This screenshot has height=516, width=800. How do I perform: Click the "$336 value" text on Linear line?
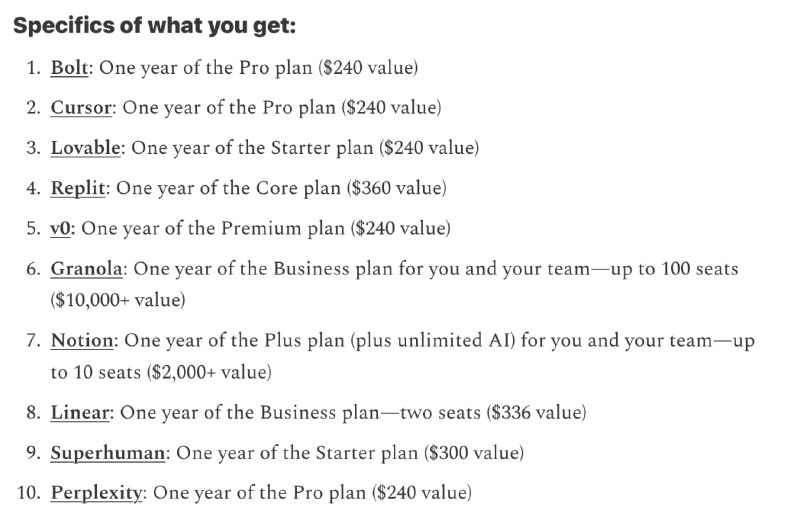pyautogui.click(x=537, y=412)
